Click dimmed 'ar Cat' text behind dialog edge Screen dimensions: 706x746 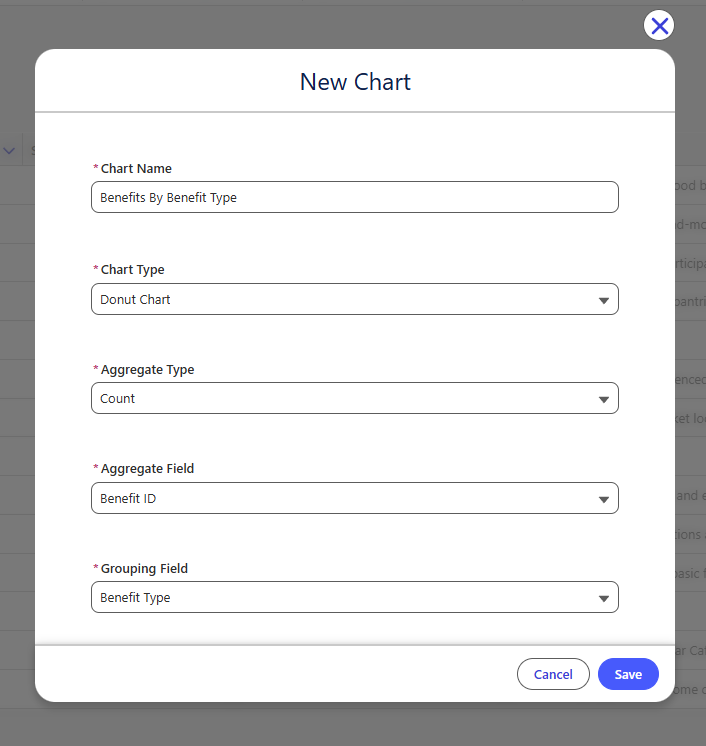coord(690,650)
